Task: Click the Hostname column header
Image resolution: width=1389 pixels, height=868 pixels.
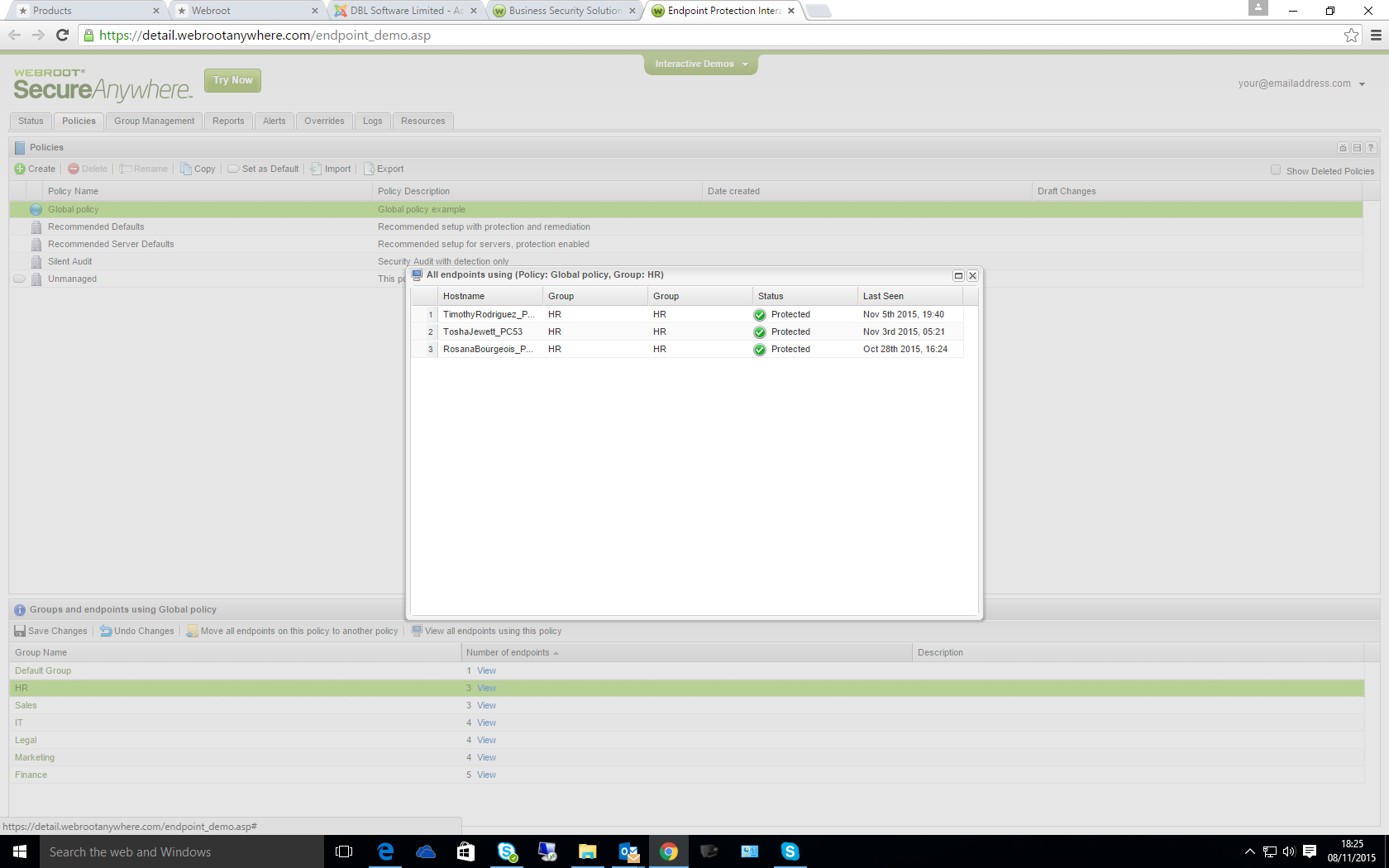Action: pos(489,296)
